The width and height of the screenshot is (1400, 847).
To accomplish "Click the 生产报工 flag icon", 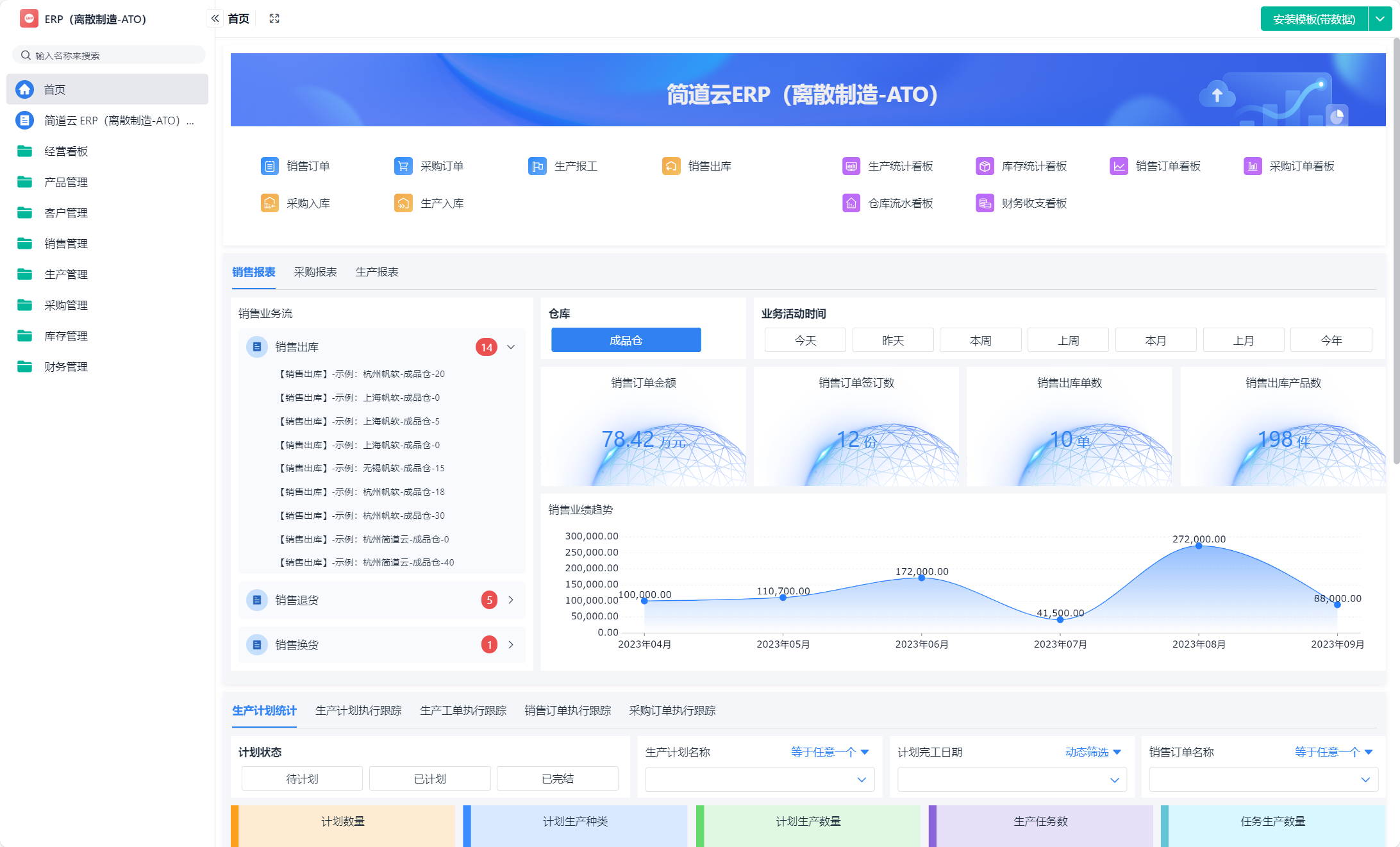I will 537,166.
